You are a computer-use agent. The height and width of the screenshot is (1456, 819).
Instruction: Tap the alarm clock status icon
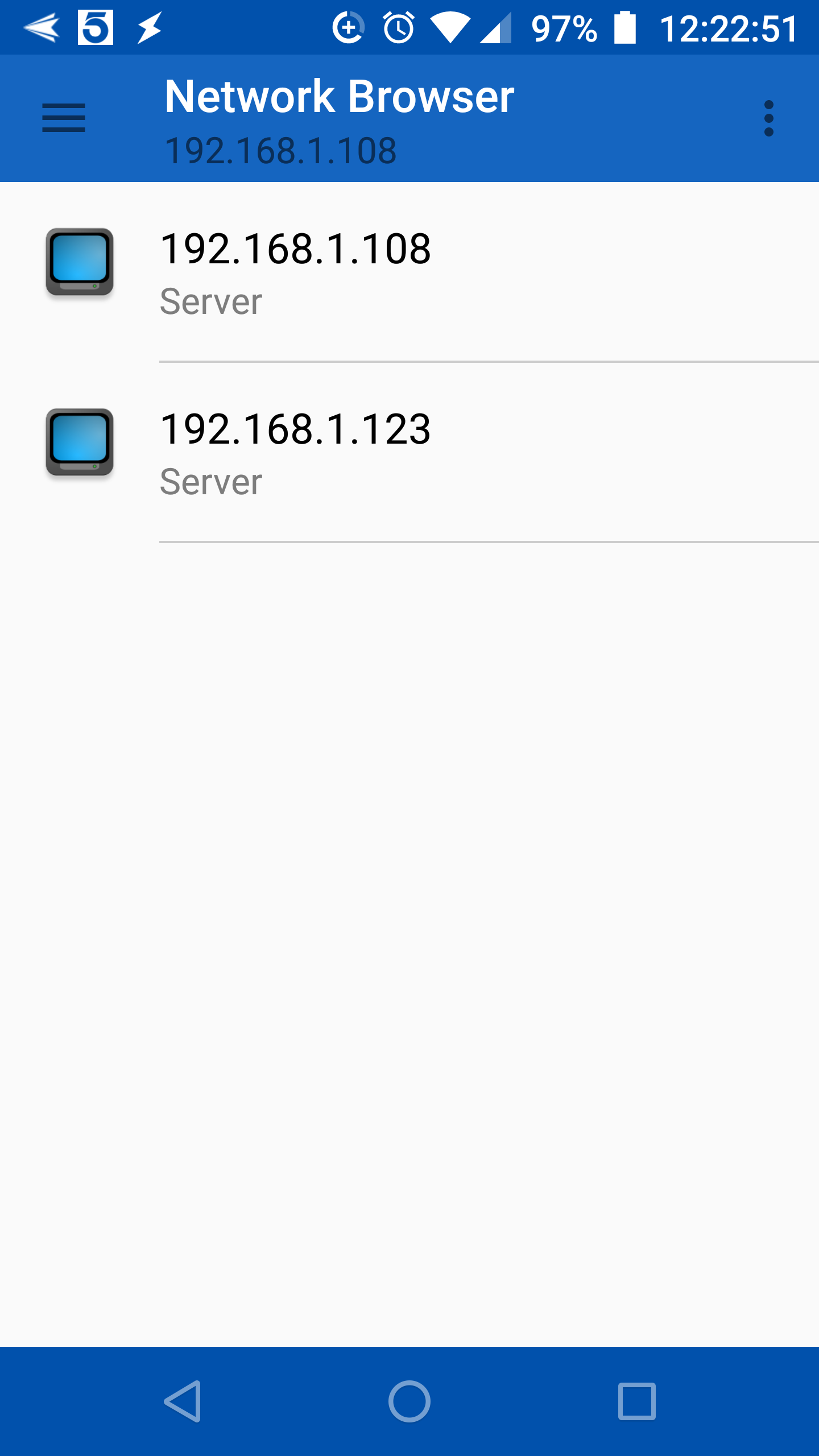tap(399, 27)
